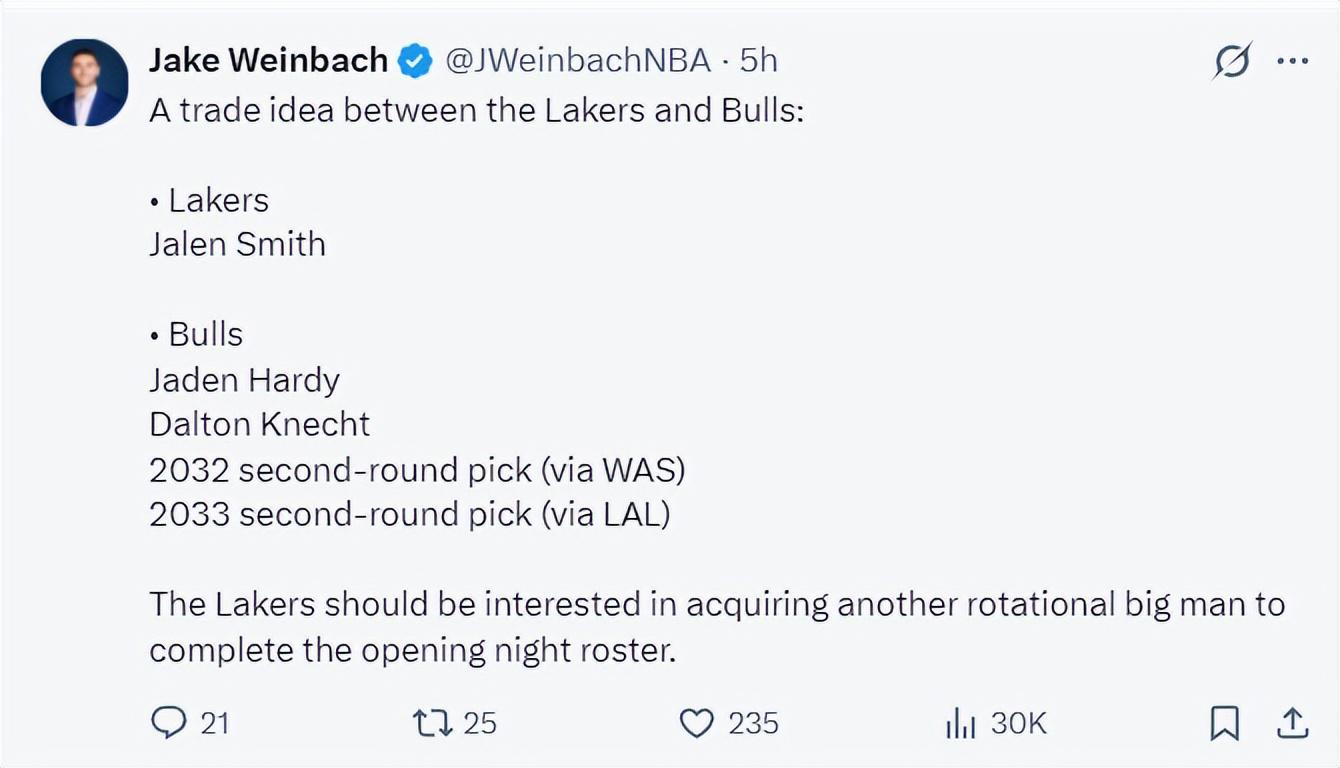View analytics via bar chart icon
The width and height of the screenshot is (1340, 768).
[x=960, y=724]
